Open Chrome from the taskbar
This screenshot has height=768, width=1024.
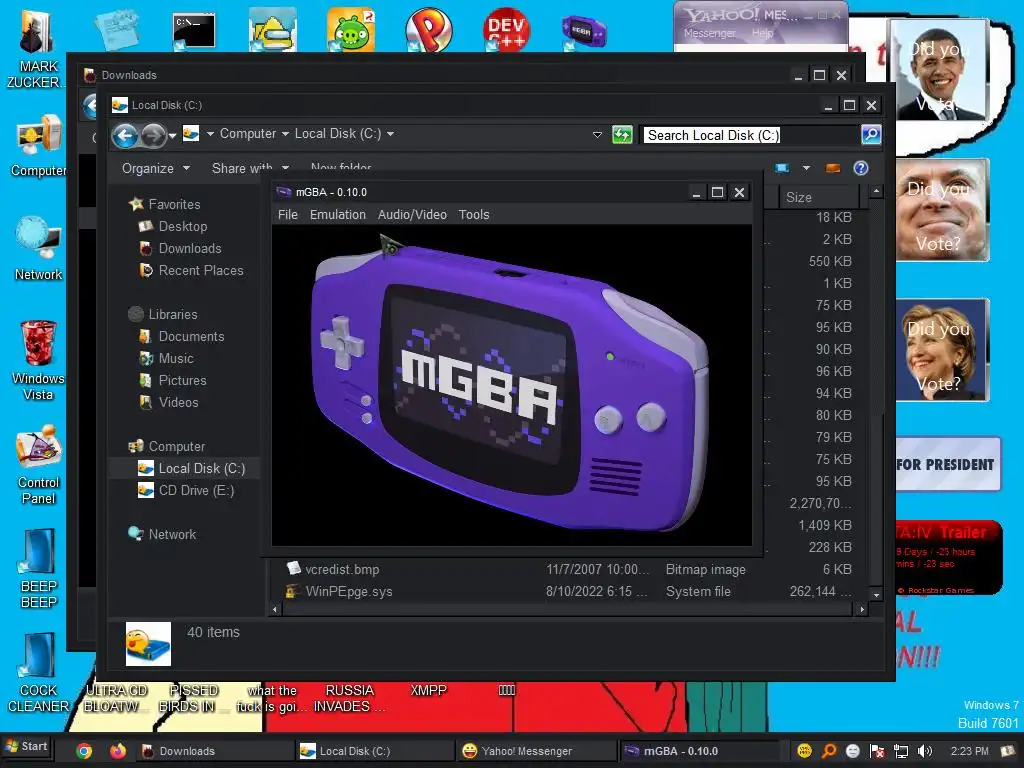pyautogui.click(x=84, y=751)
